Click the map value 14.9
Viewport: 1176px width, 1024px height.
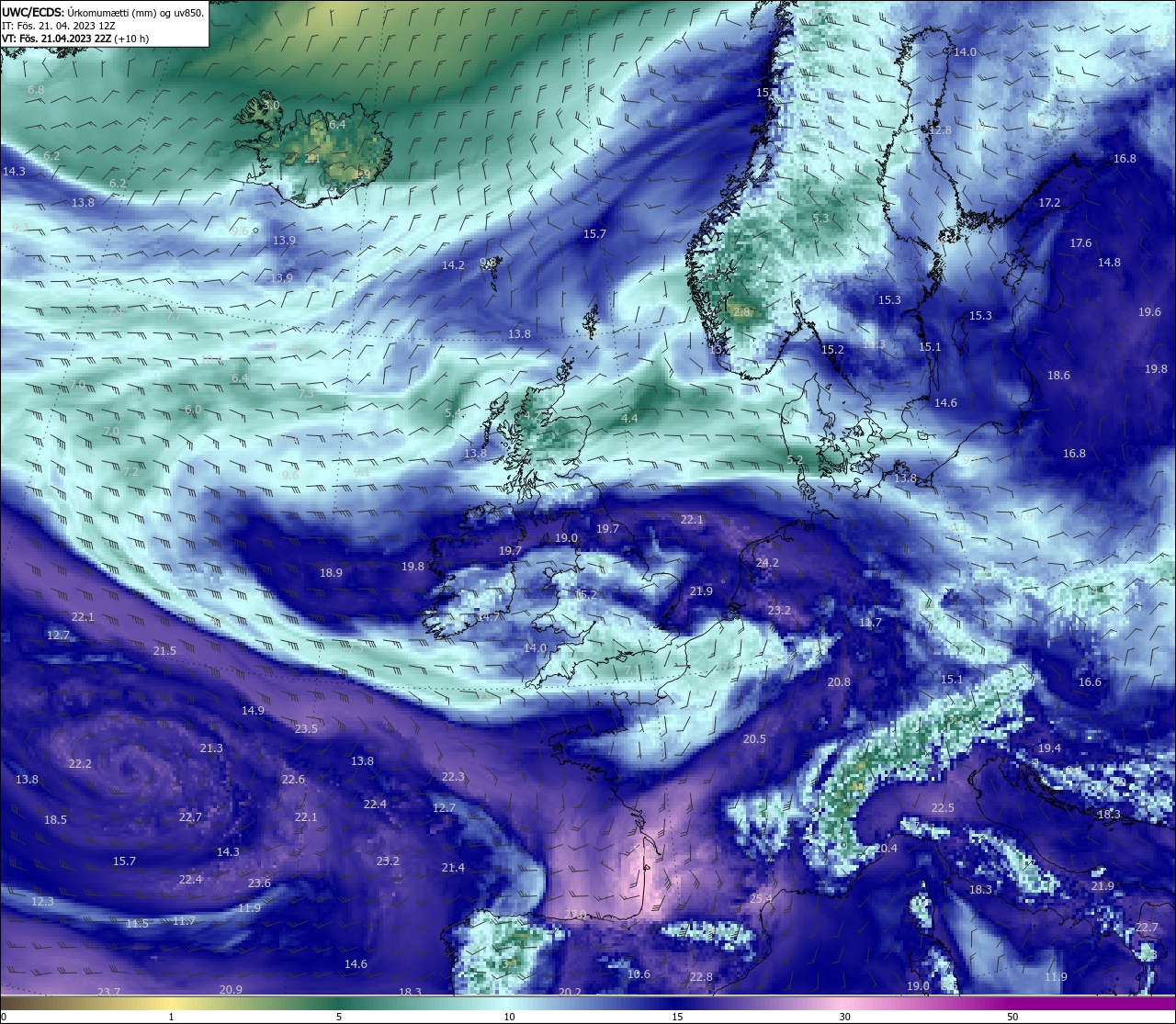pos(253,711)
